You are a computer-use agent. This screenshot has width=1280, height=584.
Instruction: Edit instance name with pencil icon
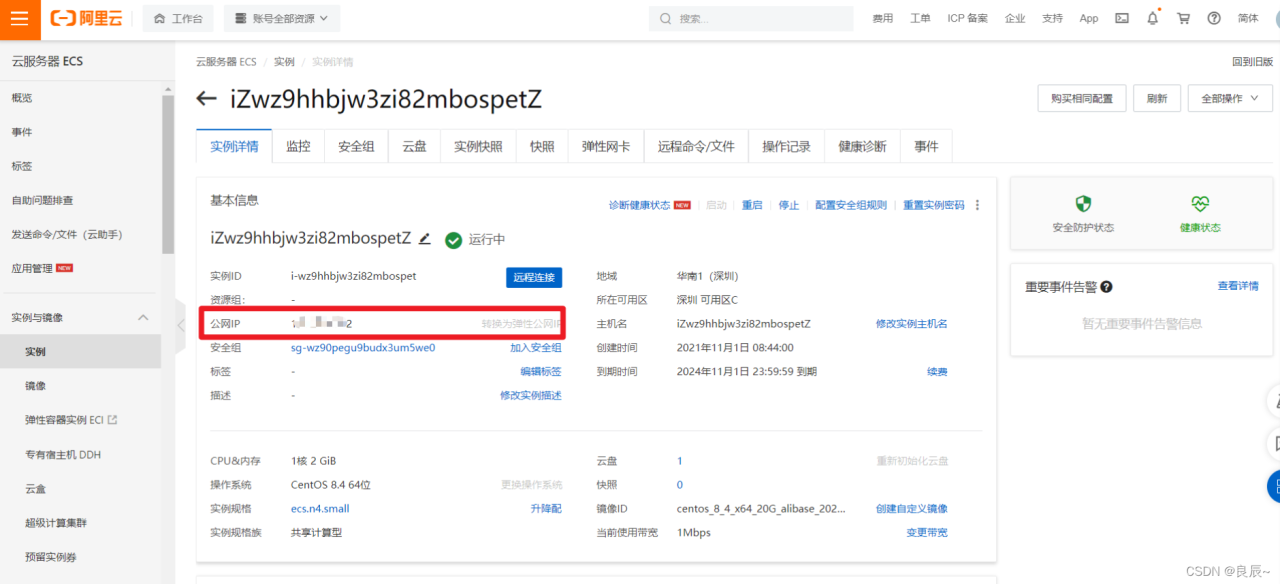point(424,239)
